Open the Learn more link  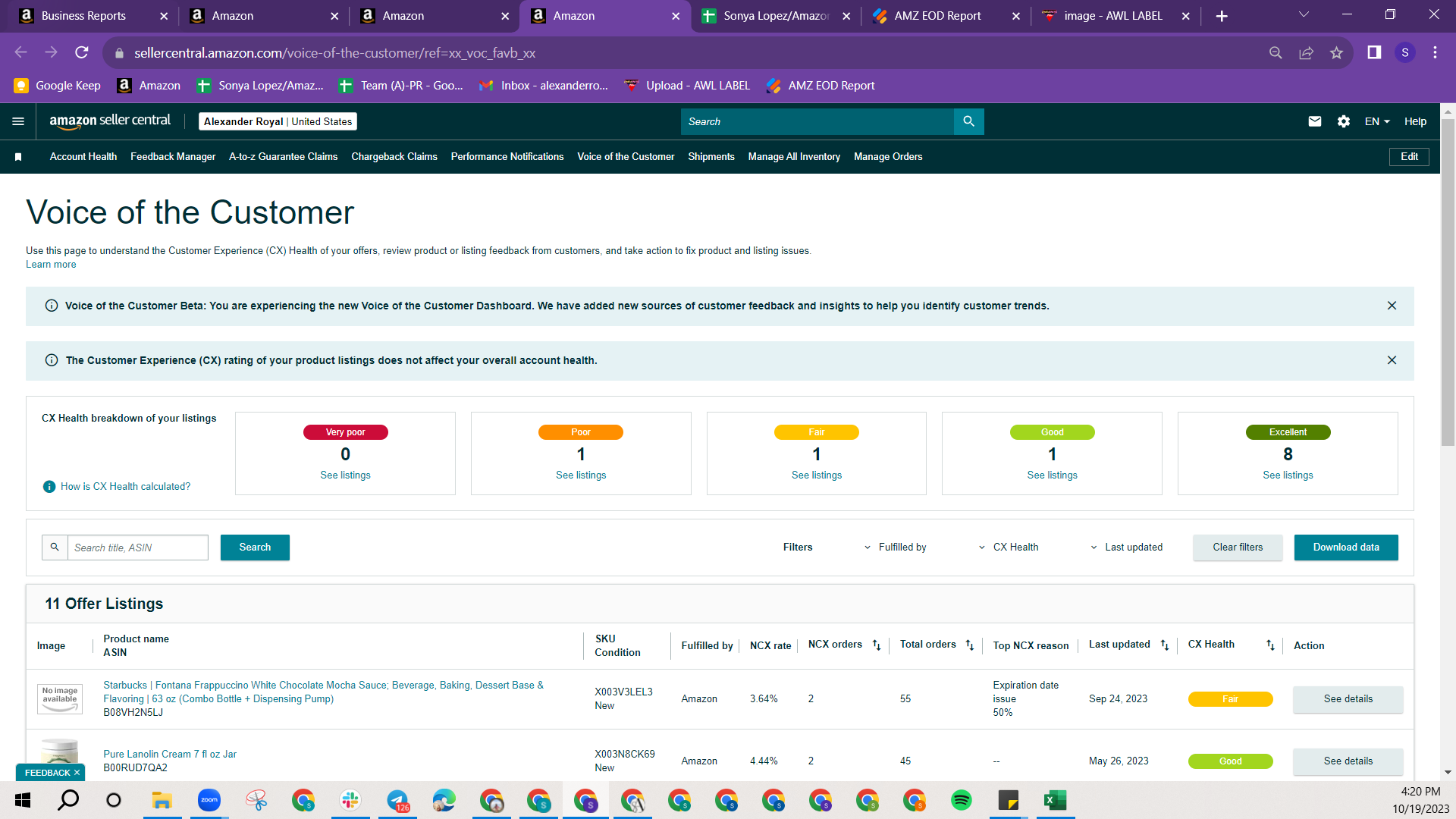(x=51, y=265)
